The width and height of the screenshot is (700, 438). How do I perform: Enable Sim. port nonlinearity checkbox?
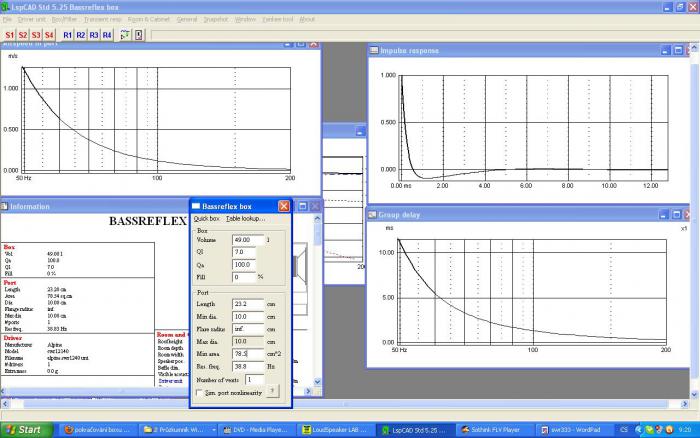199,392
